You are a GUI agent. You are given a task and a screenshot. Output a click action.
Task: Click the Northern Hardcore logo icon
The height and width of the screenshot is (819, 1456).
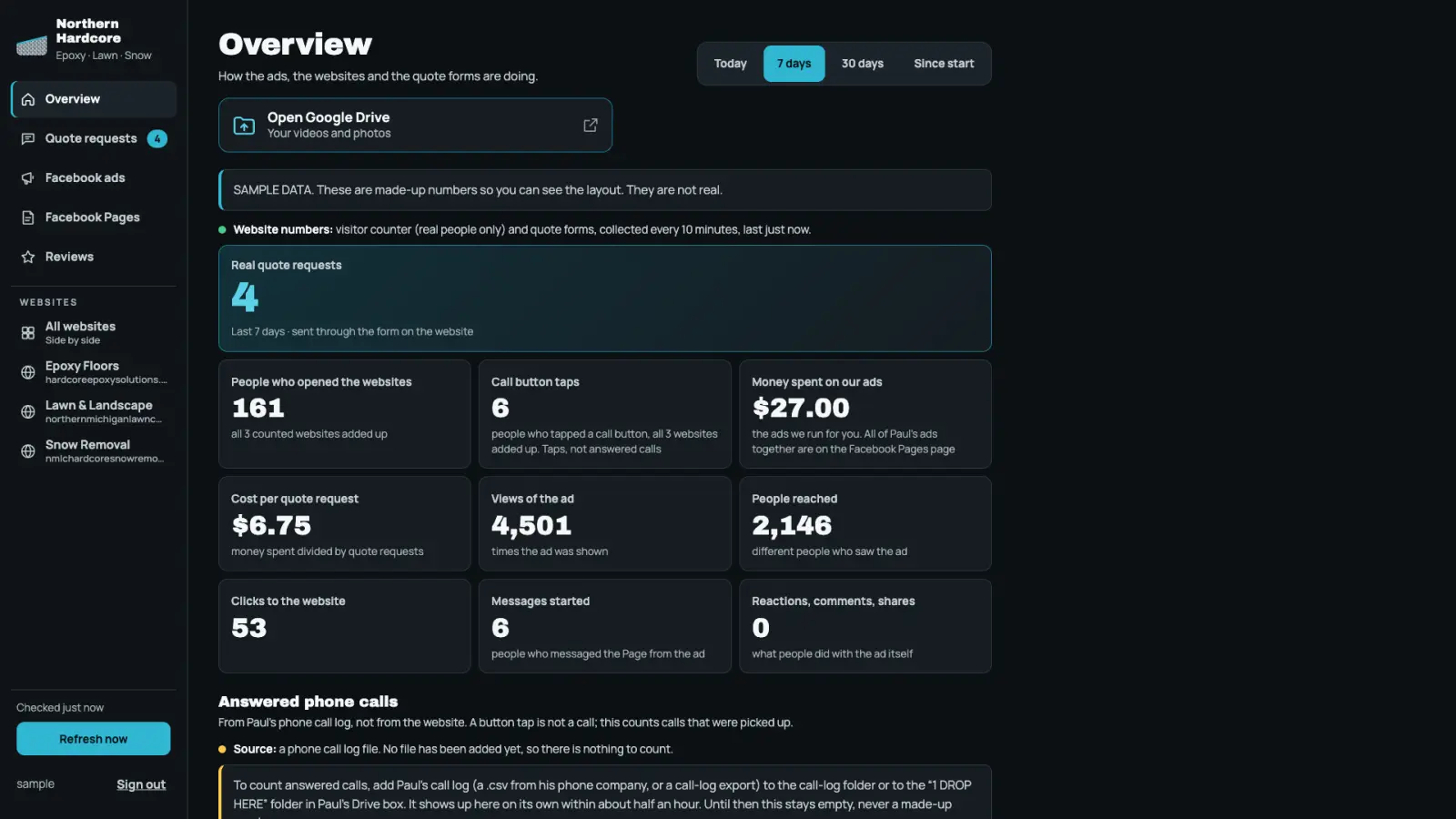coord(32,45)
